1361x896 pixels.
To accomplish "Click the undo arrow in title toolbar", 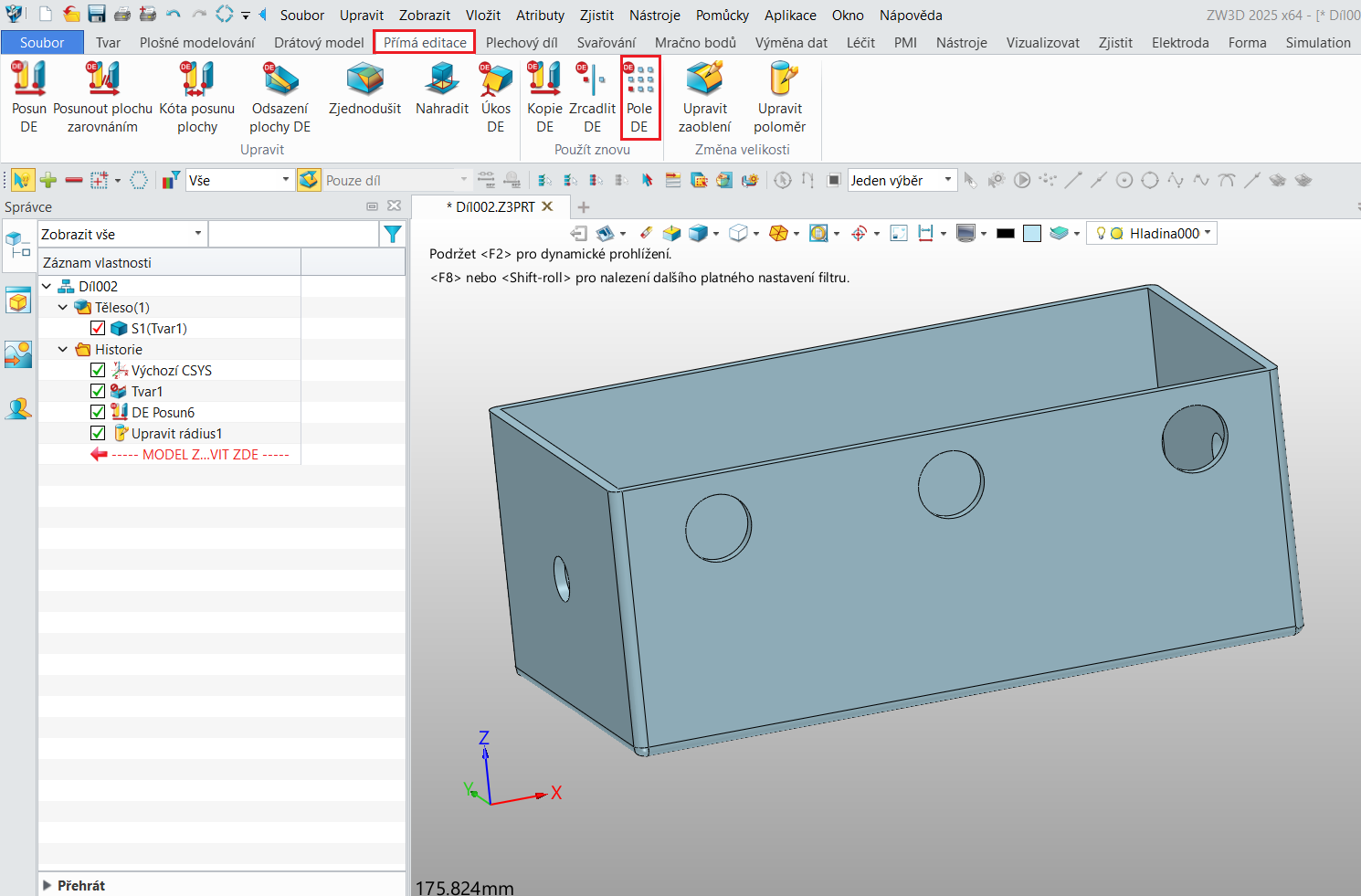I will click(x=174, y=15).
